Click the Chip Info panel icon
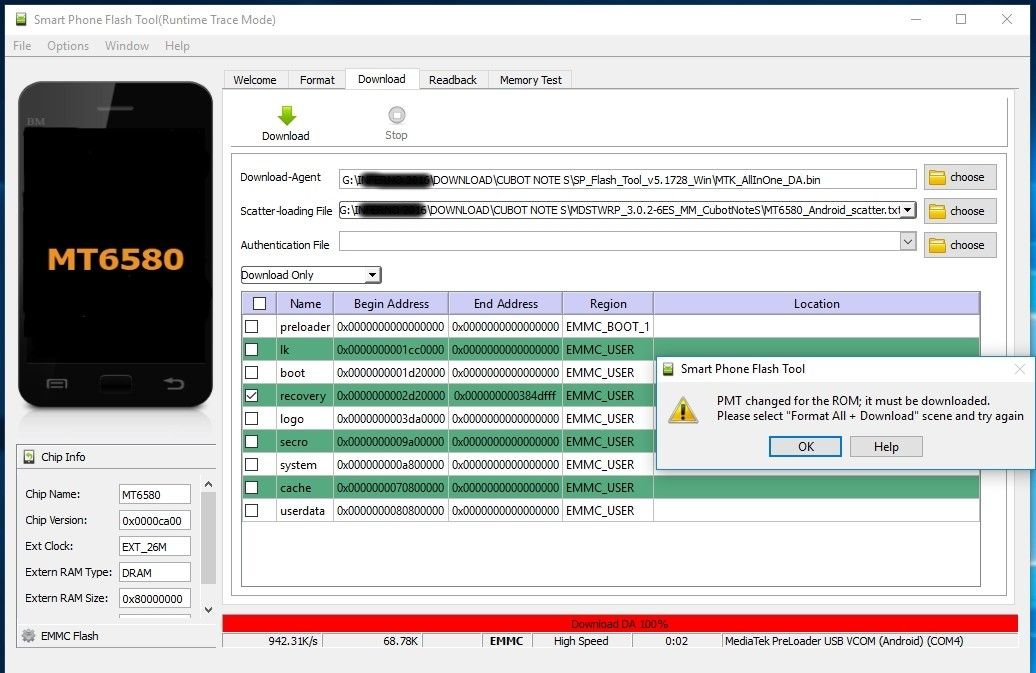The image size is (1036, 673). 29,457
